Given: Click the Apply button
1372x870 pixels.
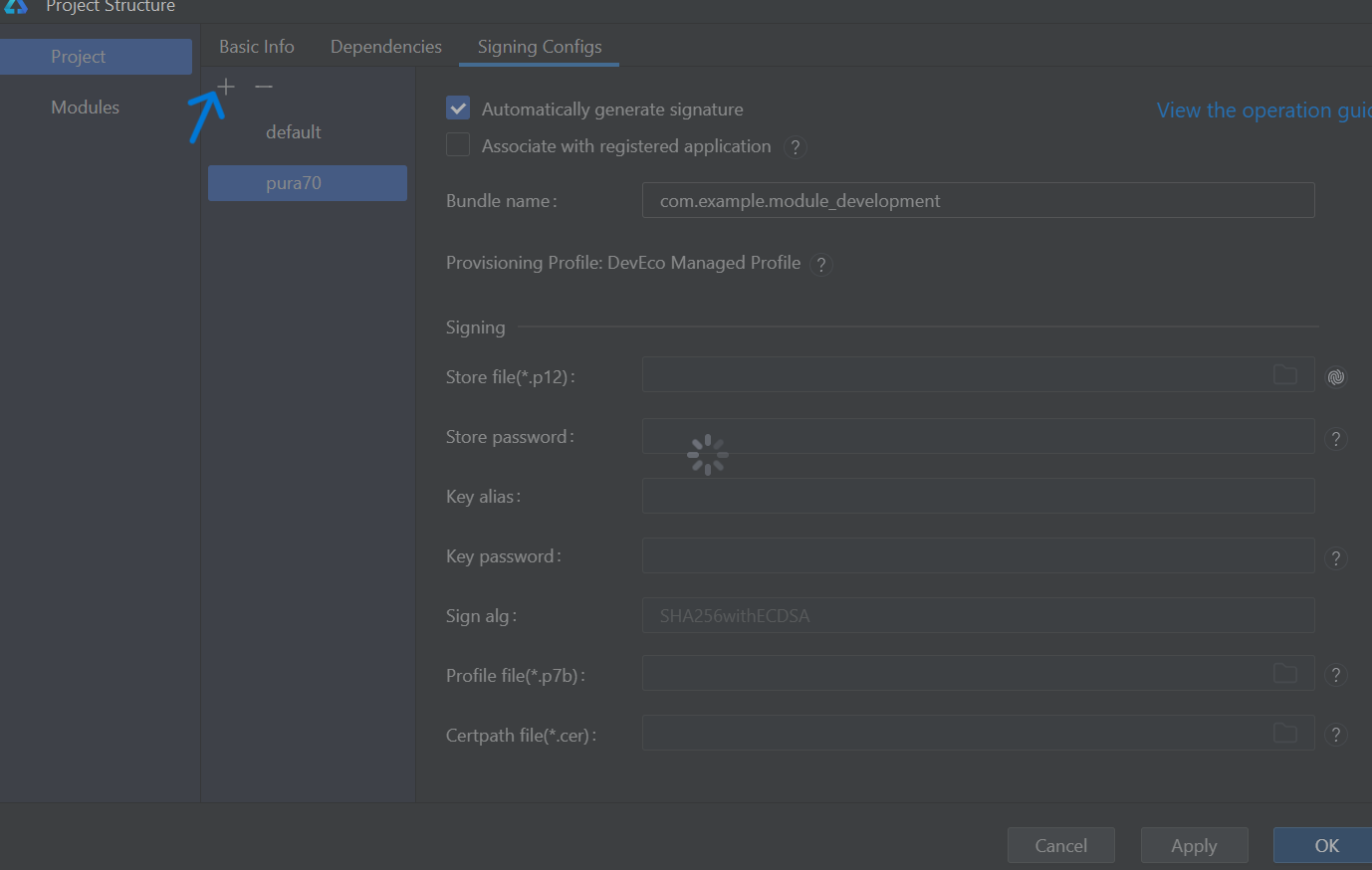Looking at the screenshot, I should [x=1194, y=845].
